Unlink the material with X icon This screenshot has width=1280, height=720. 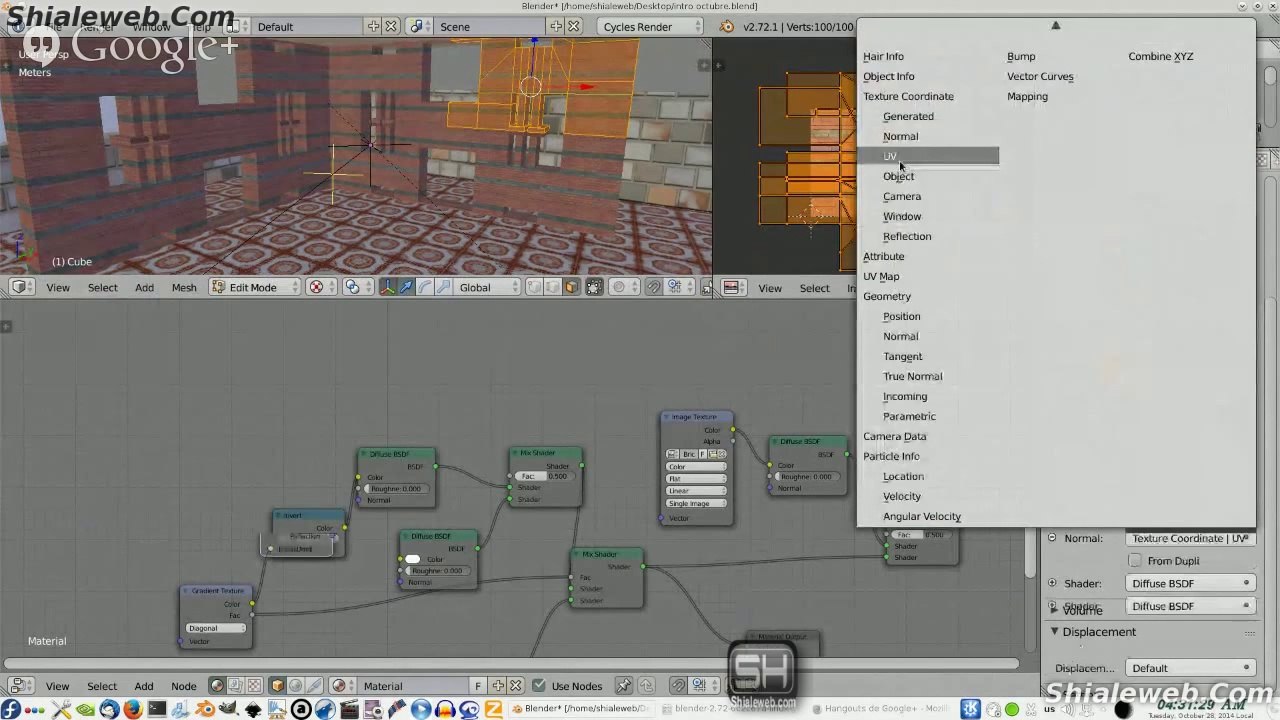[x=515, y=686]
